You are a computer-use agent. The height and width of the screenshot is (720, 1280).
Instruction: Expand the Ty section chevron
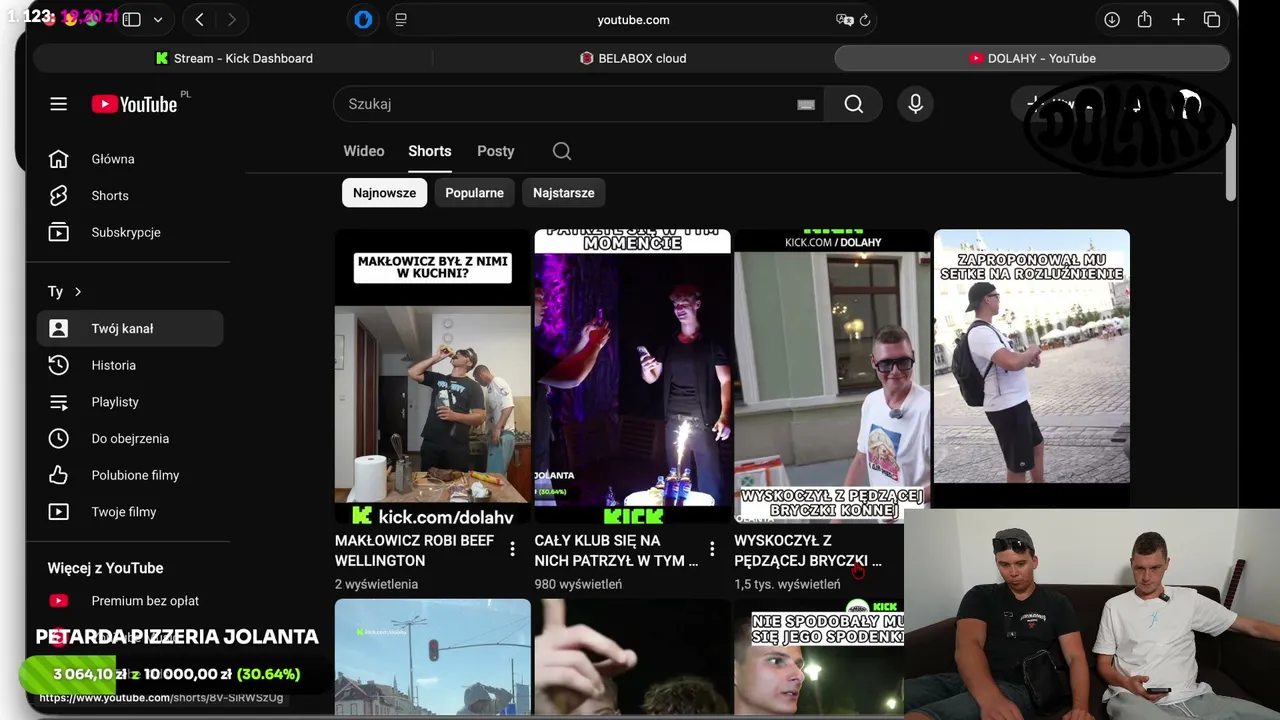[x=78, y=292]
